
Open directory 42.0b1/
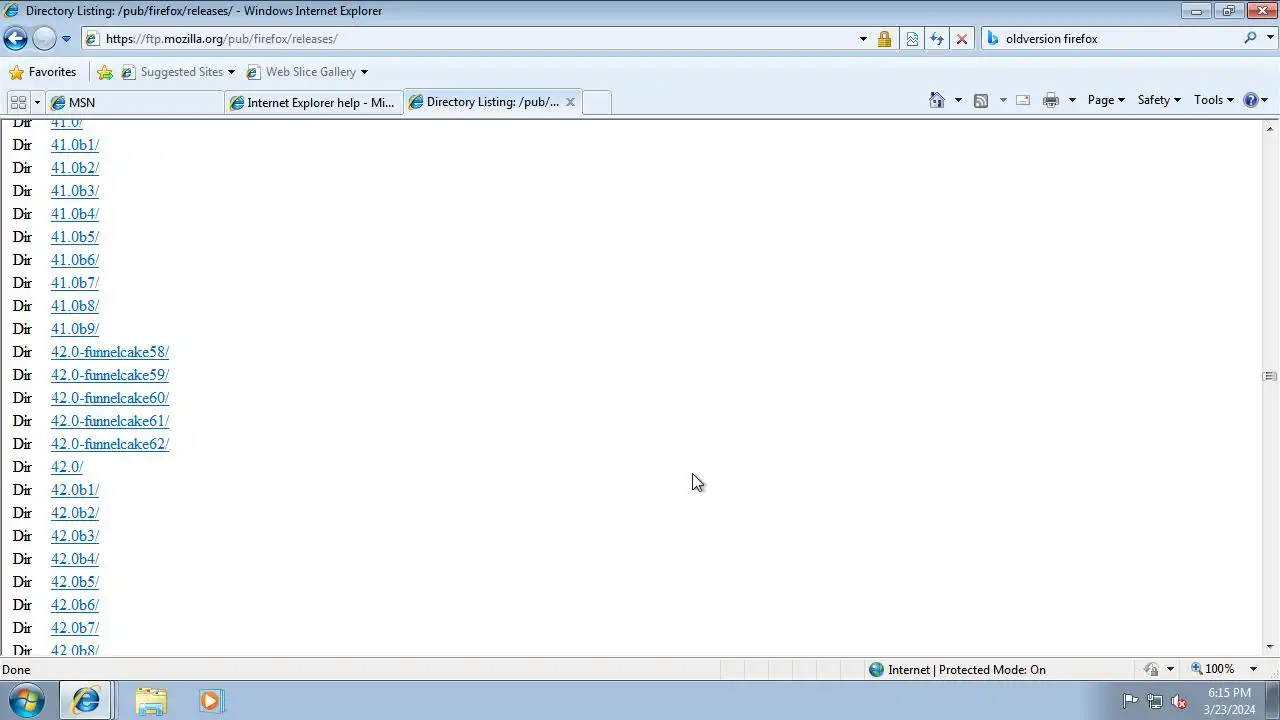[x=75, y=490]
